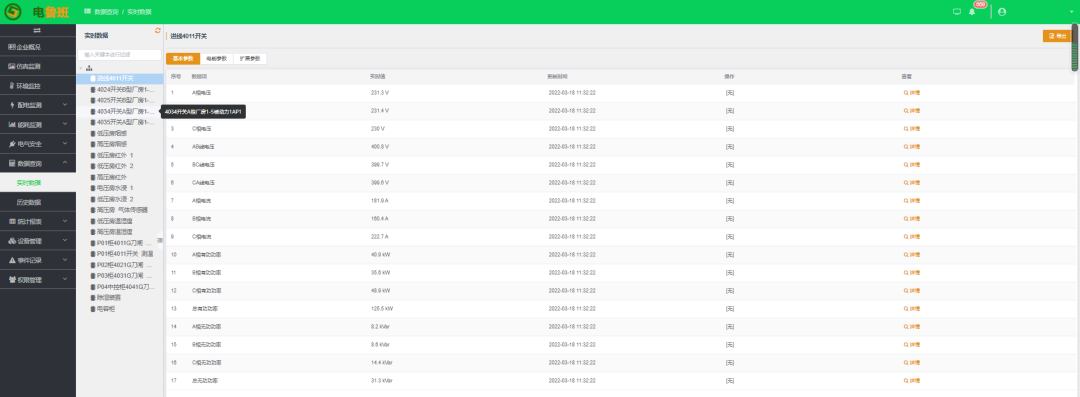Screen dimensions: 1080x397
Task: Click the 399.7 V value cell
Action: [x=380, y=164]
